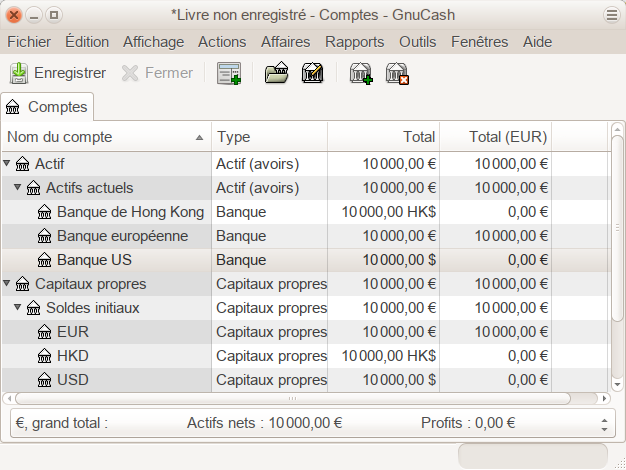
Task: Click the vertical scrollbar down arrow
Action: coord(617,385)
